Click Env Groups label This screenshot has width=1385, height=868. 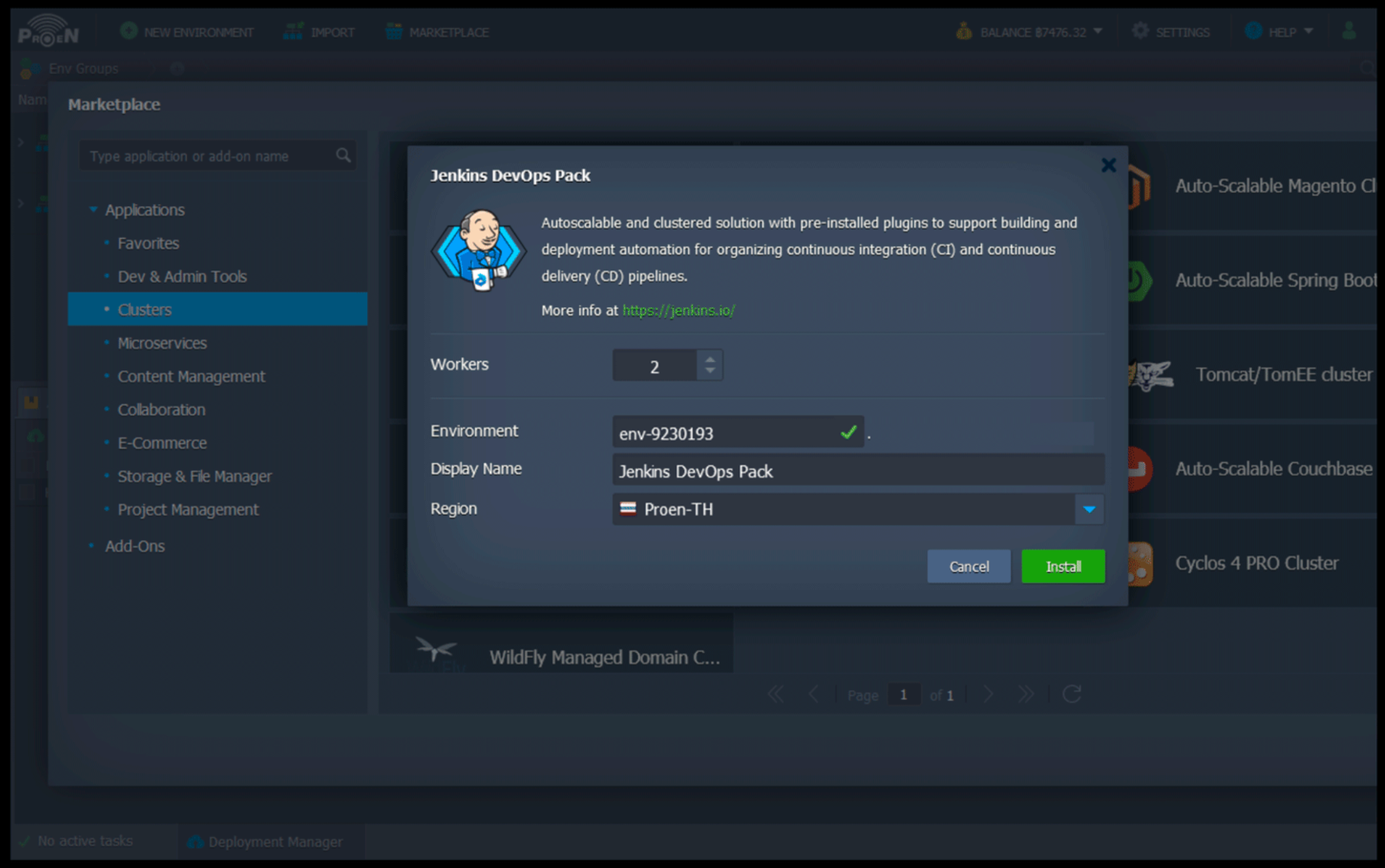point(83,69)
